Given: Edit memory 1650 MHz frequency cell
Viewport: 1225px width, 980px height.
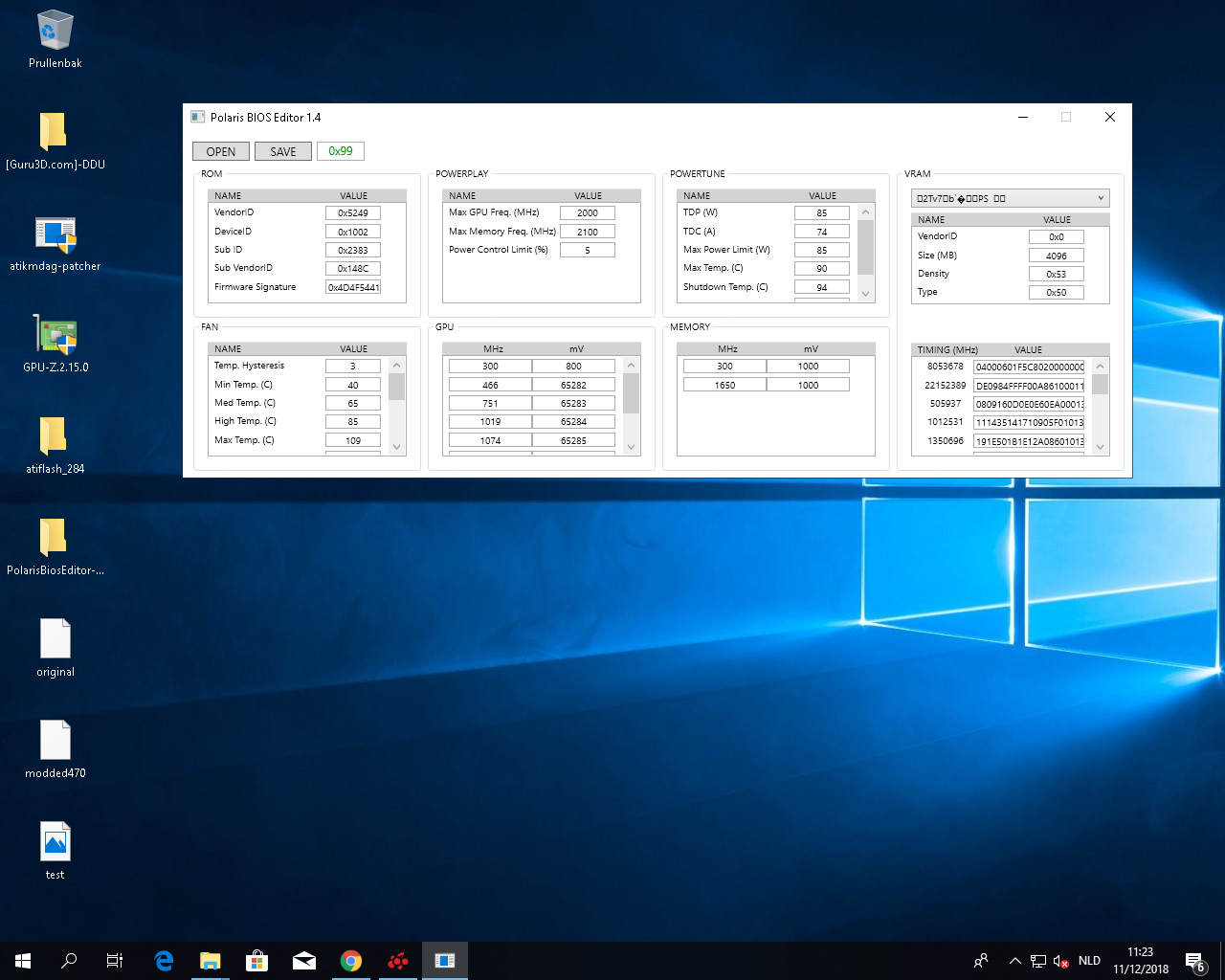Looking at the screenshot, I should pos(724,385).
